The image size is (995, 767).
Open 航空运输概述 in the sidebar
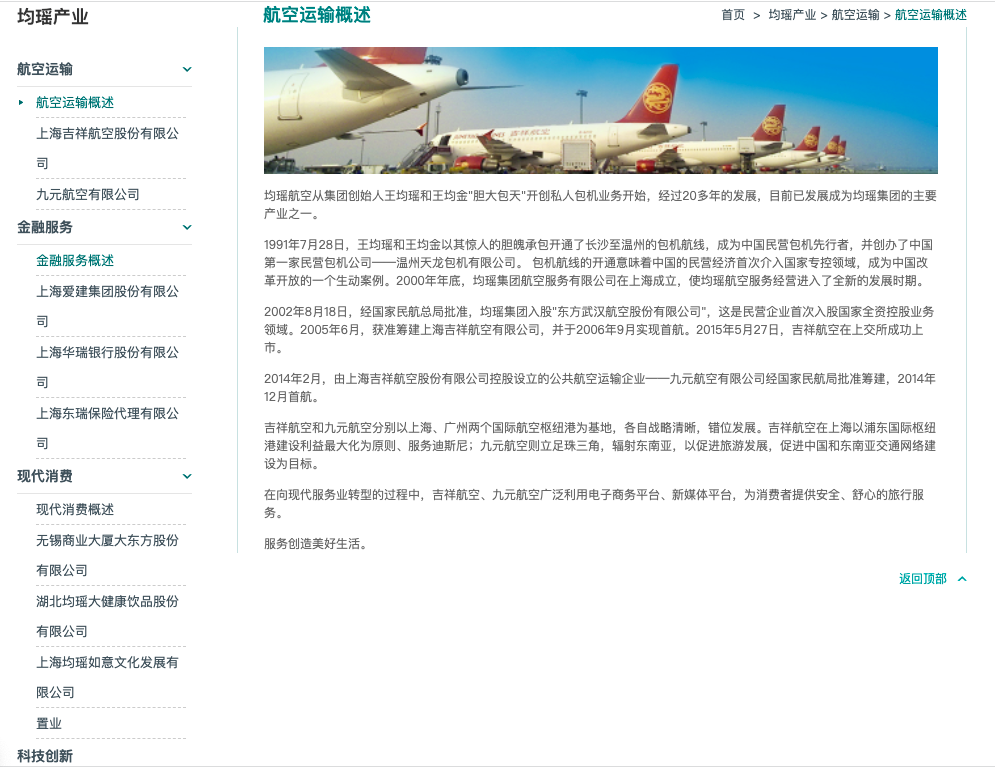coord(75,102)
